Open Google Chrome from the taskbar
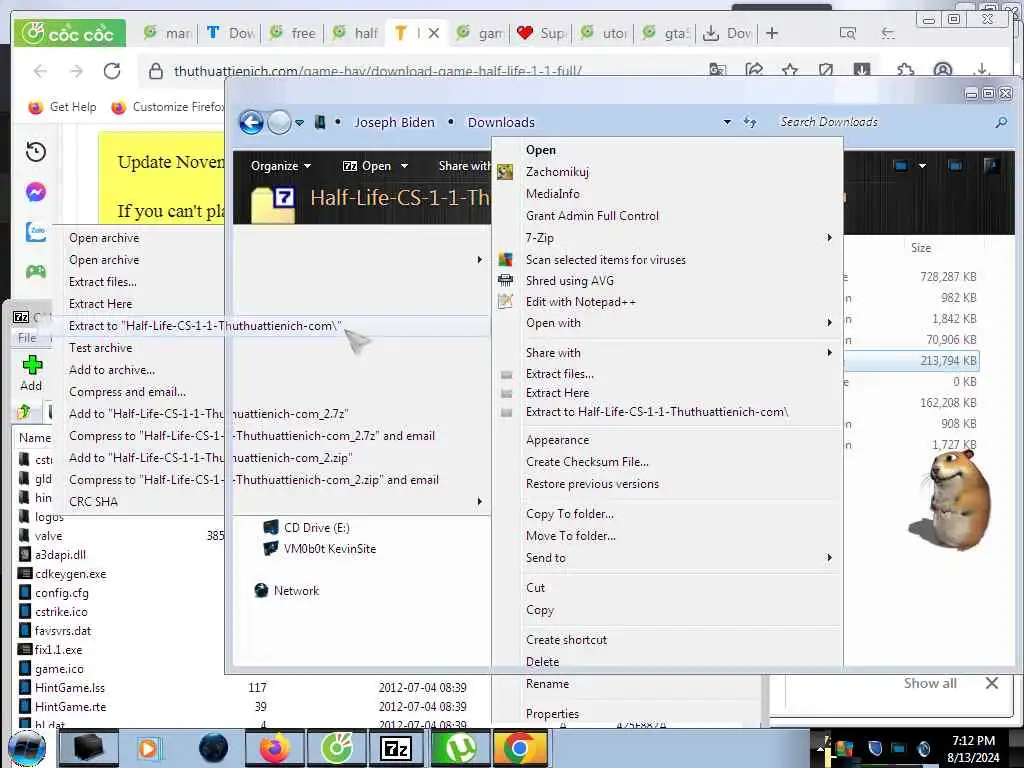 (x=520, y=748)
